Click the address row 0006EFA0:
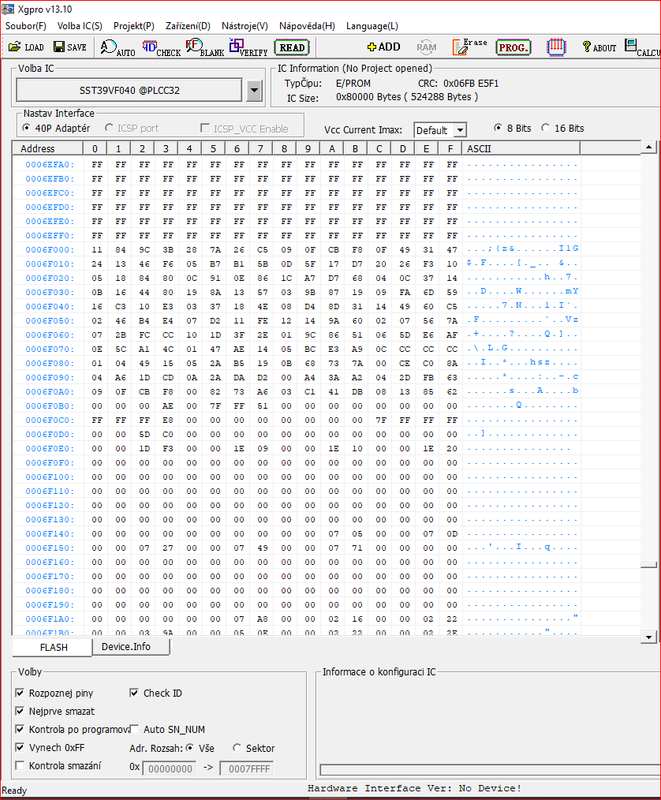 pos(49,164)
